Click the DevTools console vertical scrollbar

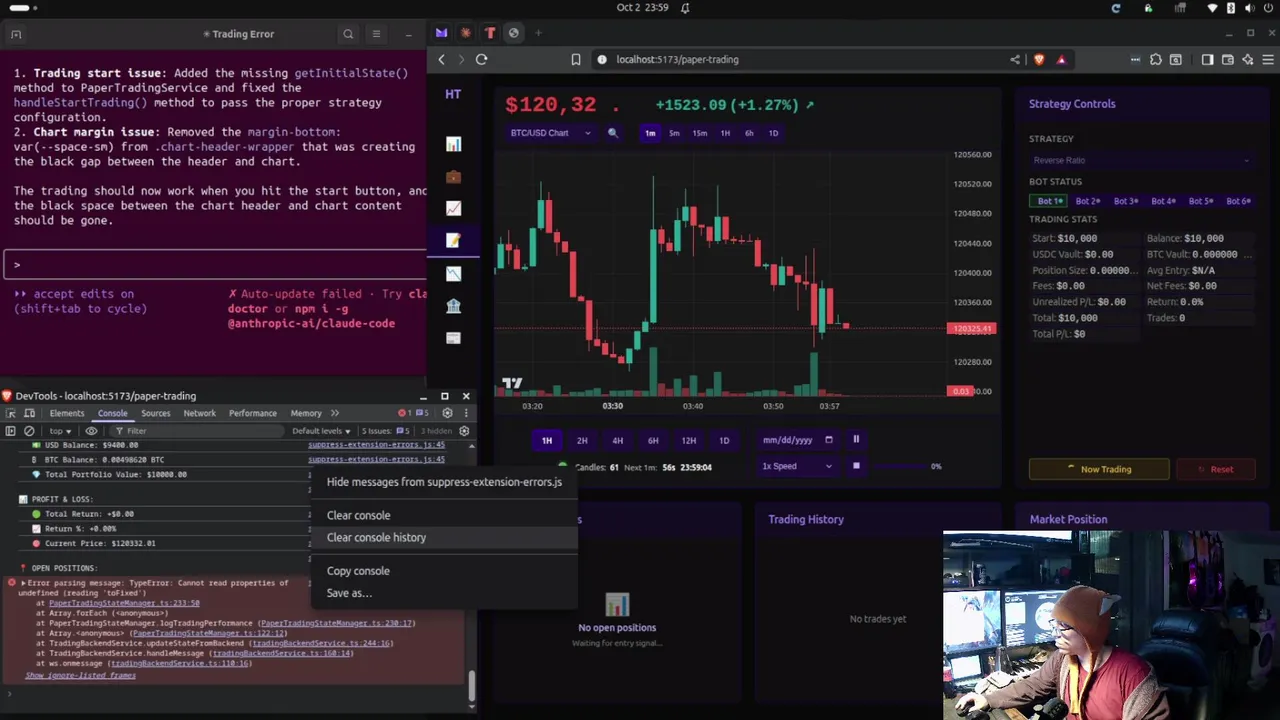point(471,686)
